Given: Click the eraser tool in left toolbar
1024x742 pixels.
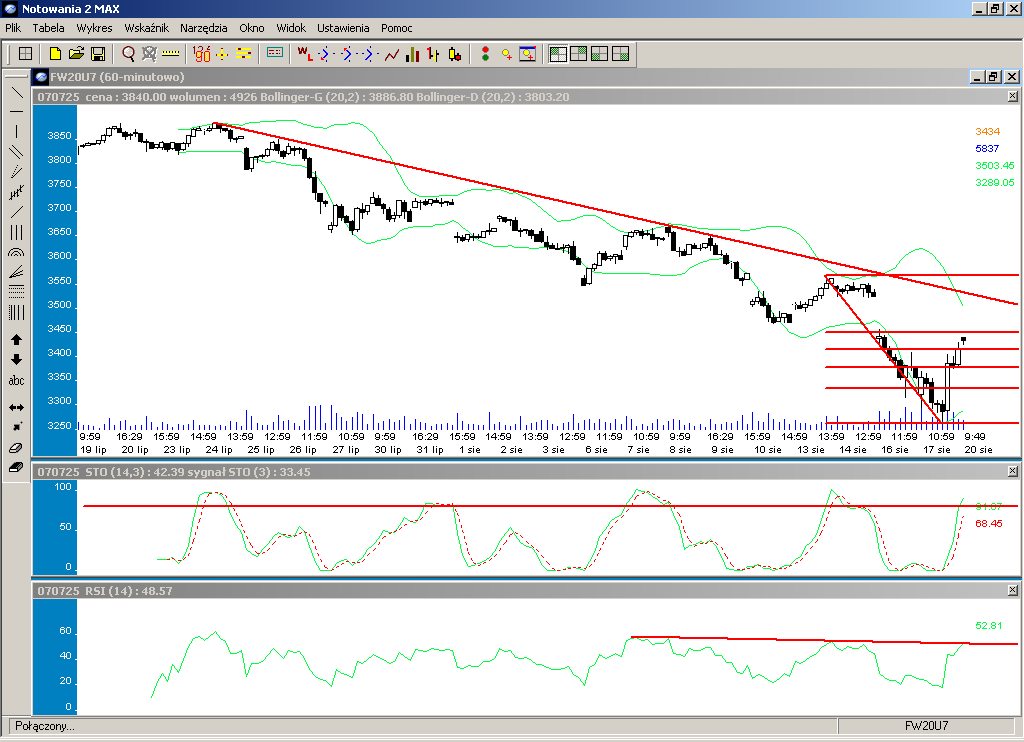Looking at the screenshot, I should (x=16, y=447).
